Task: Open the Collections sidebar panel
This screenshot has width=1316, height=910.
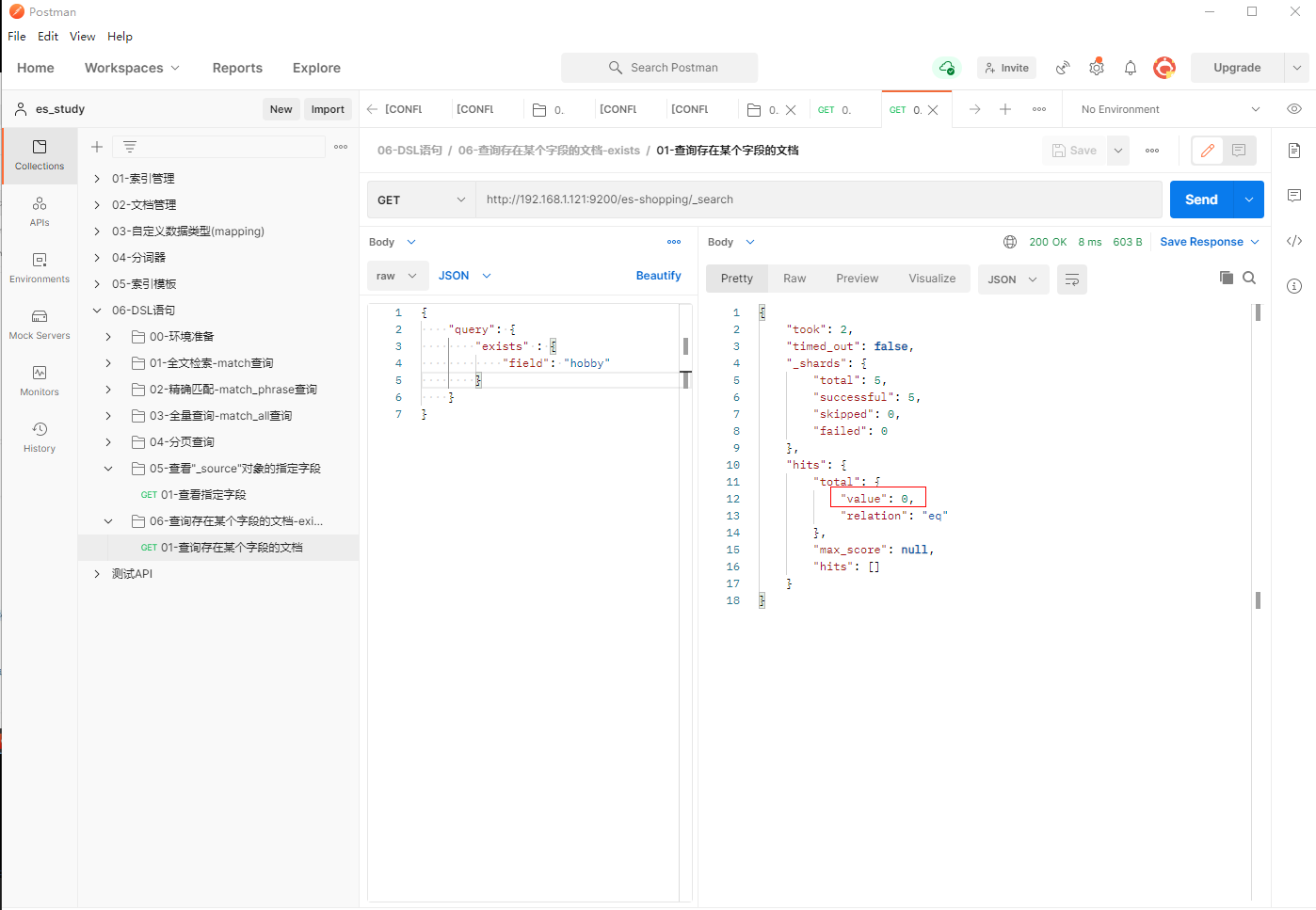Action: click(x=40, y=154)
